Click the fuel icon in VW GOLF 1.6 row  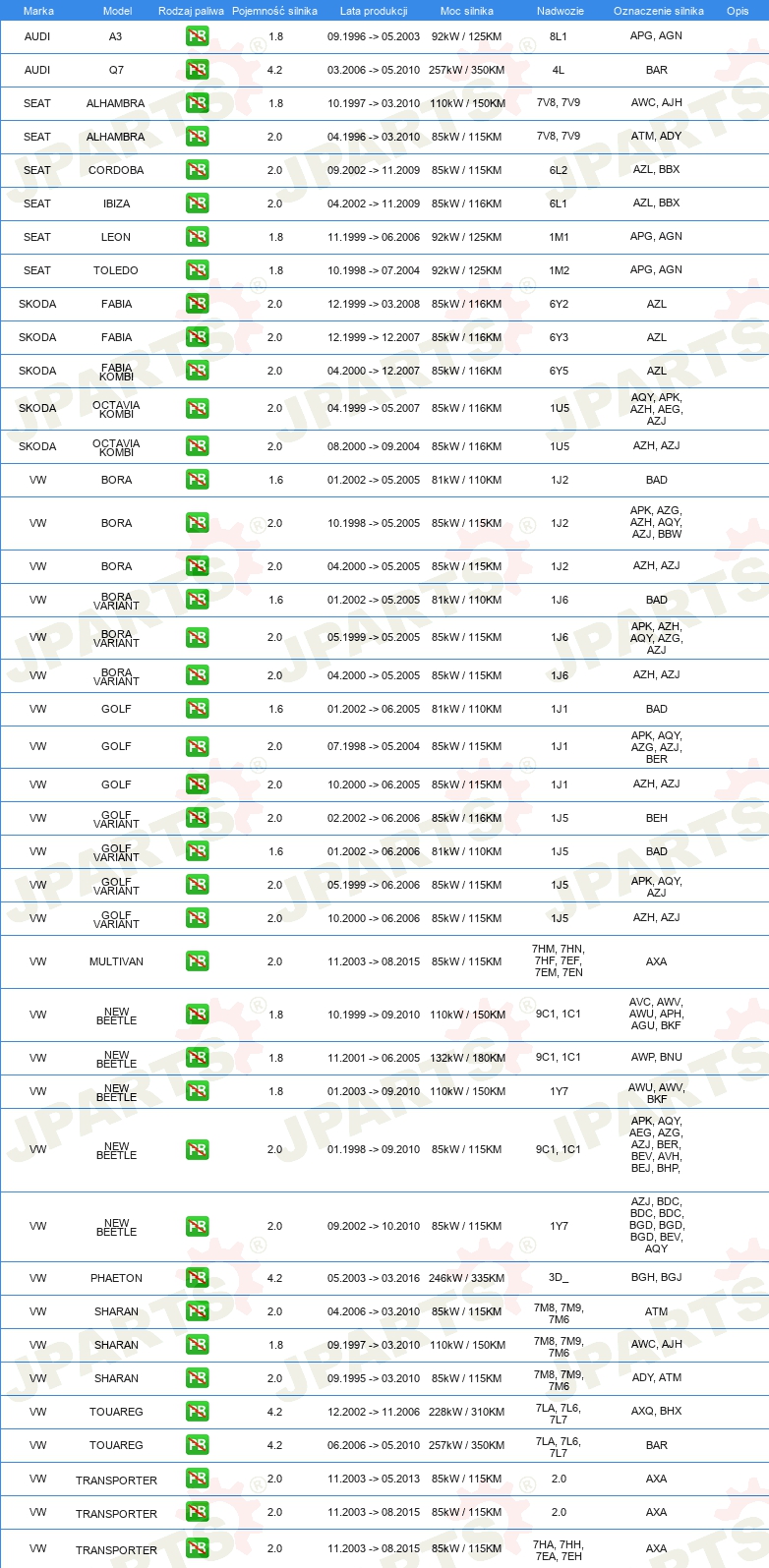pyautogui.click(x=197, y=709)
